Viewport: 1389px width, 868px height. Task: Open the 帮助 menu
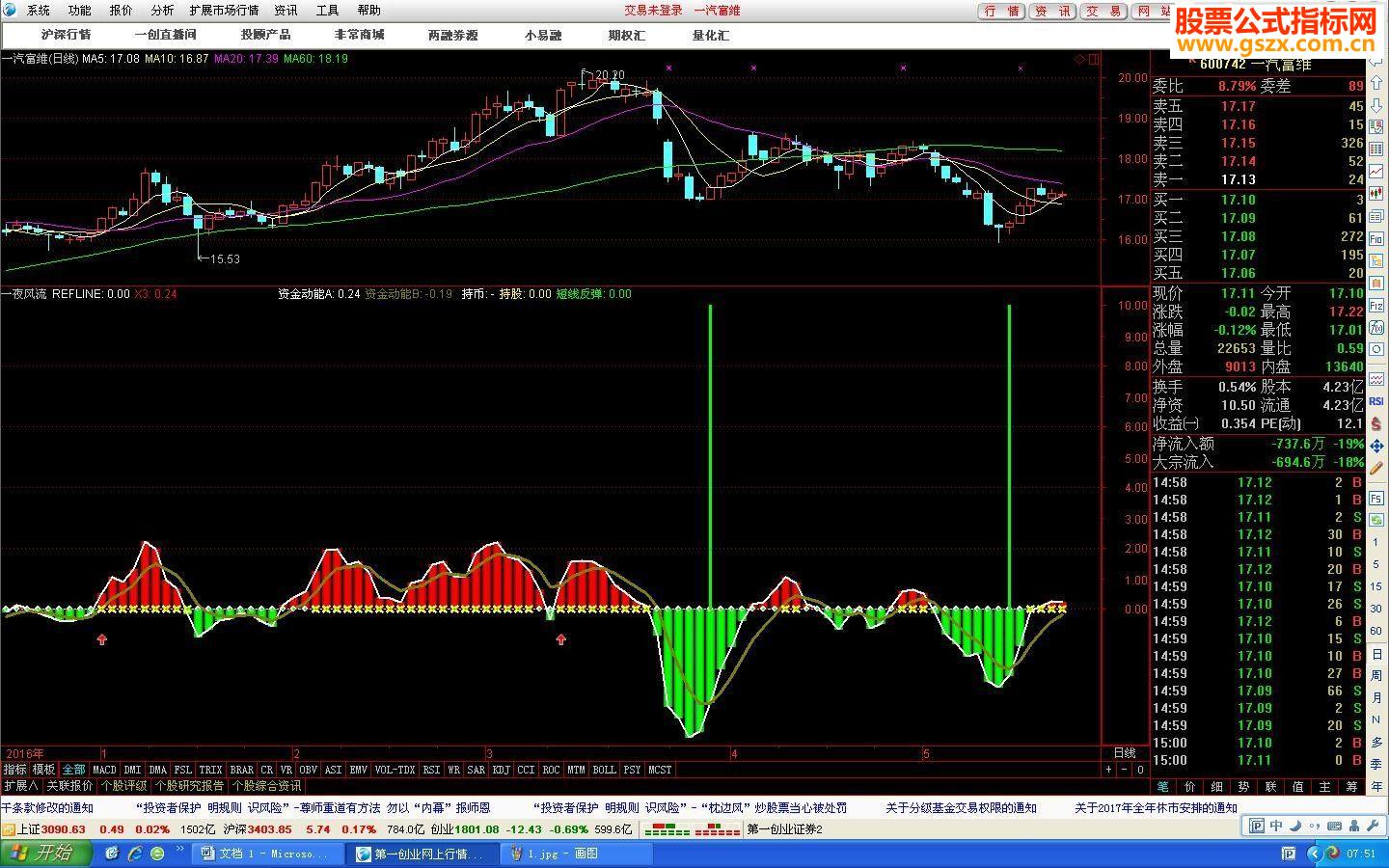[x=368, y=11]
